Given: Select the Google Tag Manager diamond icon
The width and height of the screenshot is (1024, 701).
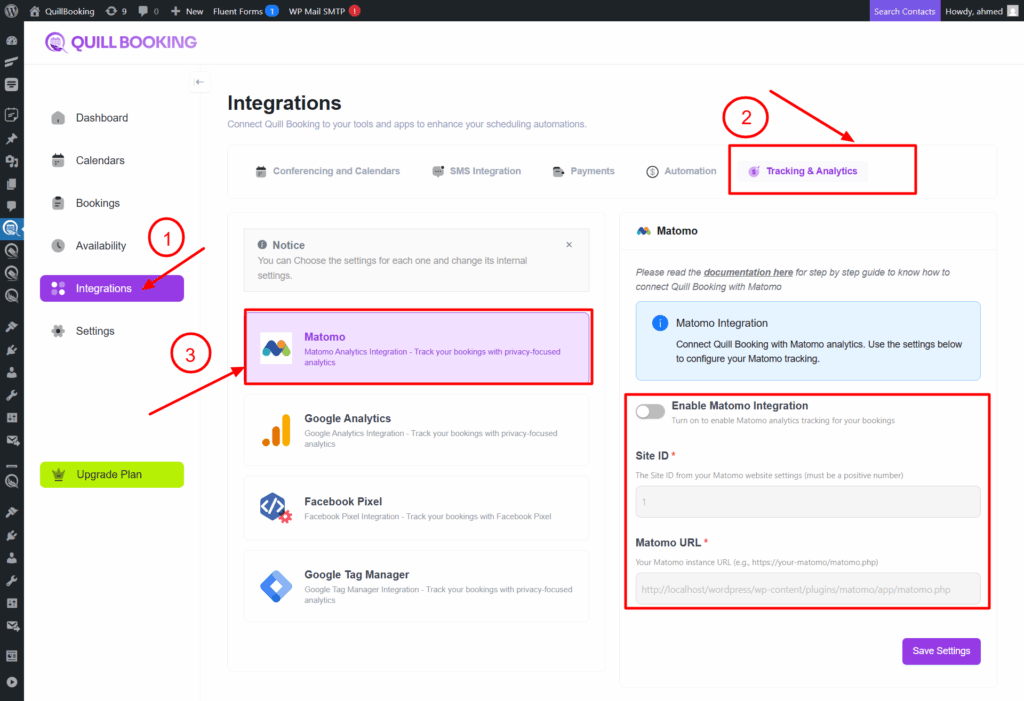Looking at the screenshot, I should click(276, 585).
